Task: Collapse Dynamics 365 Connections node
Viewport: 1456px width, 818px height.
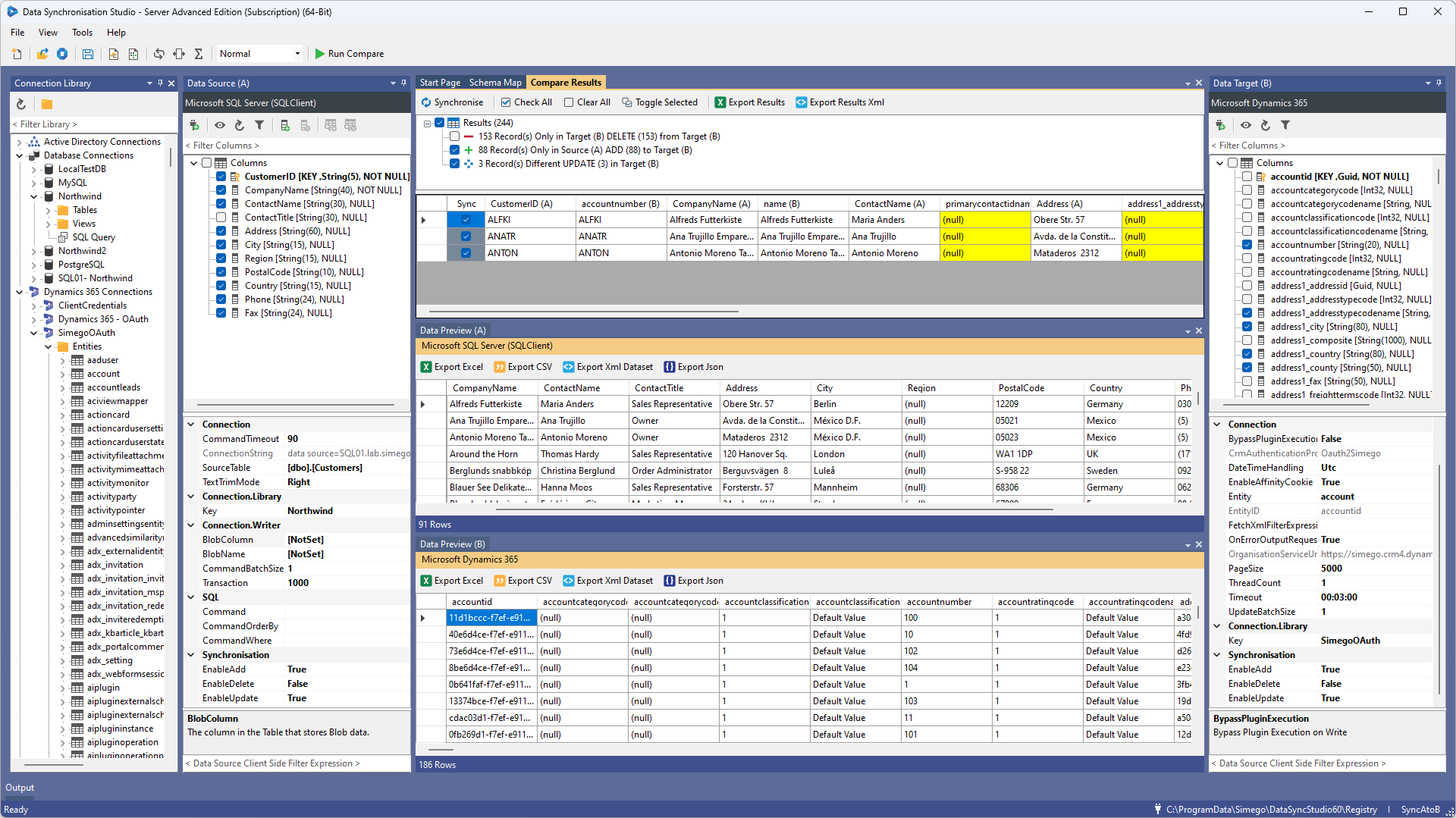Action: tap(20, 292)
